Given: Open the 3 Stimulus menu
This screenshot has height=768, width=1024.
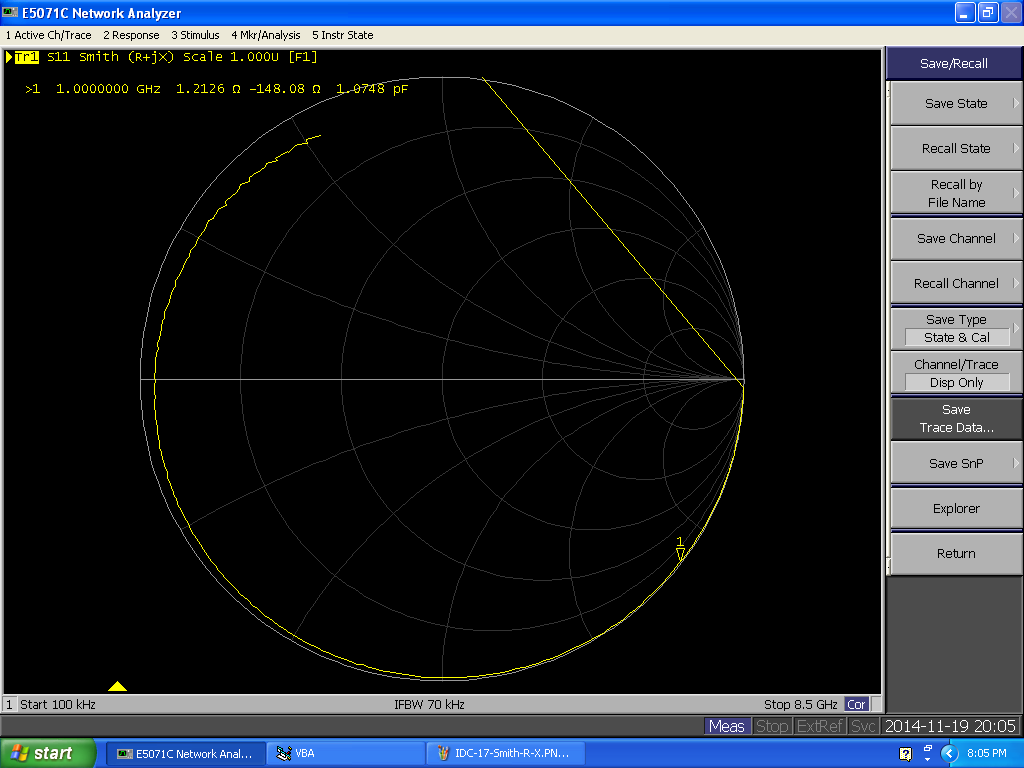Looking at the screenshot, I should 195,35.
